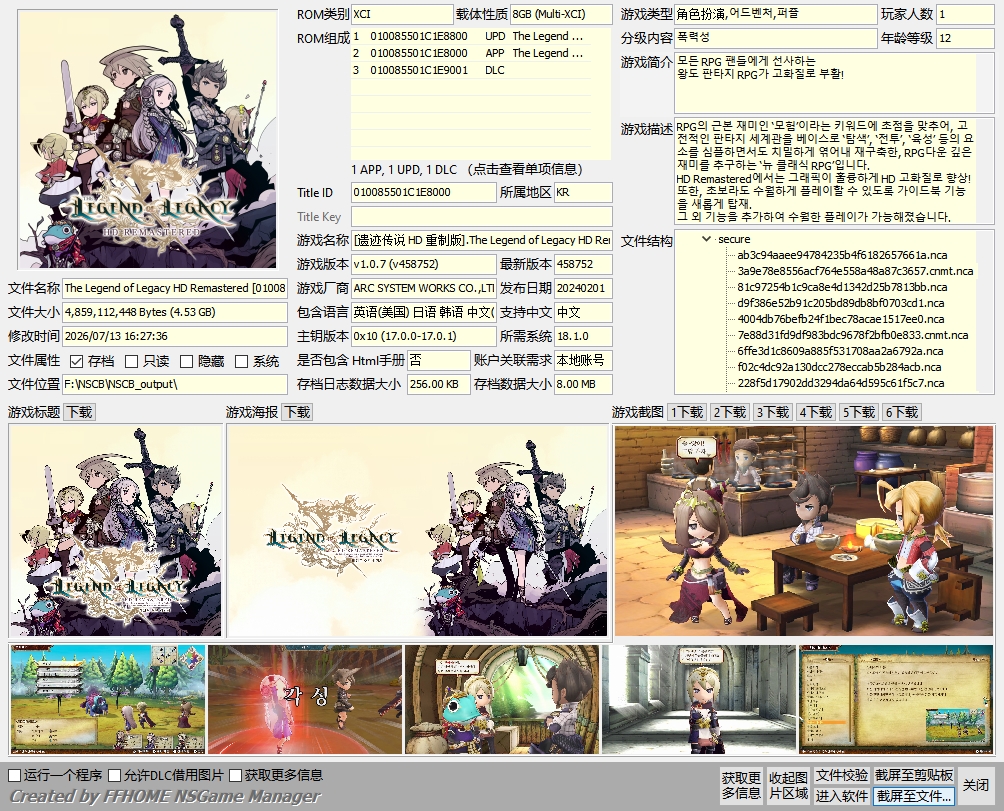
Task: Click the 包含语言 languages field
Action: [x=423, y=312]
